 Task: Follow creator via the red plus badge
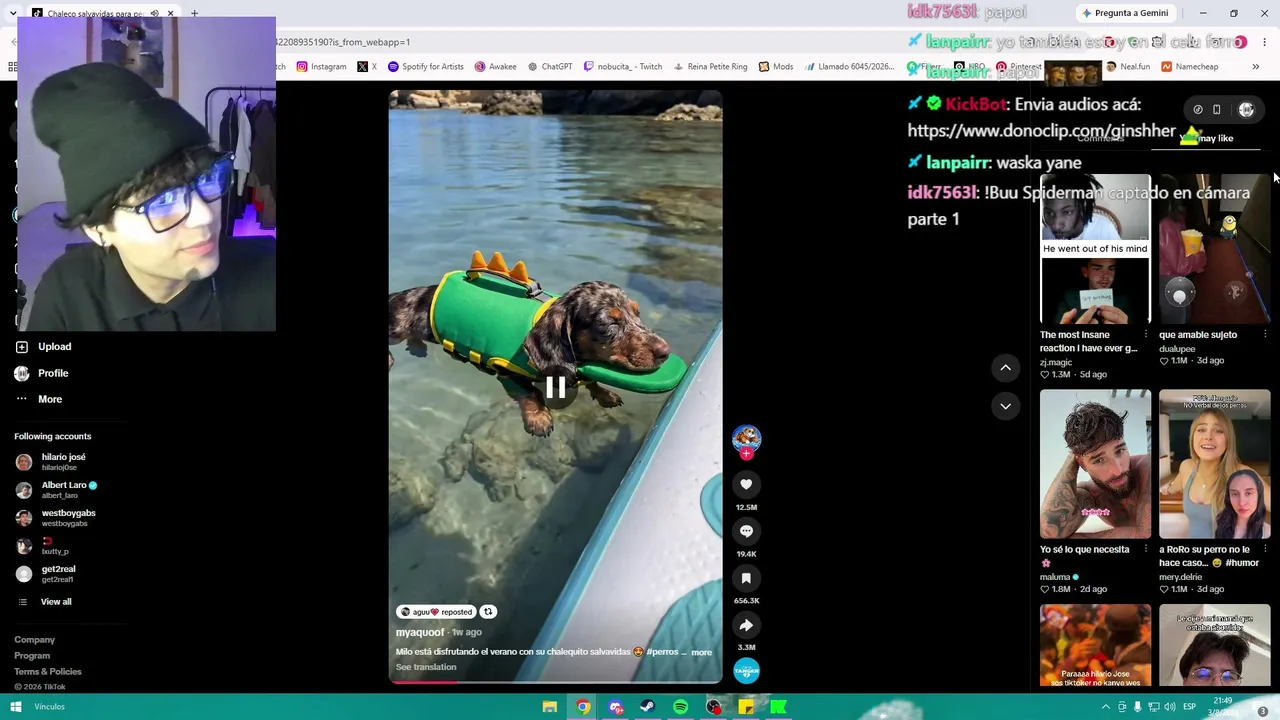pyautogui.click(x=746, y=454)
